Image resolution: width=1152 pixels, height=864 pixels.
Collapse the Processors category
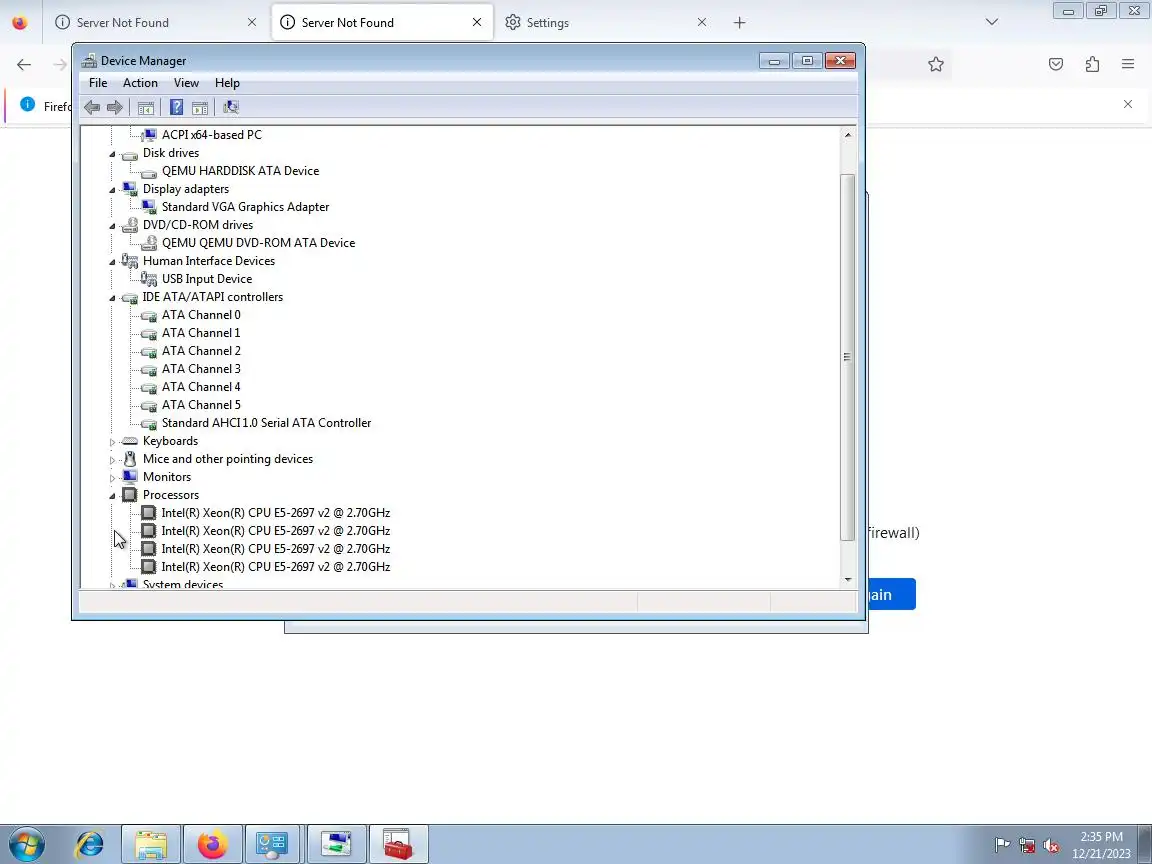[112, 496]
